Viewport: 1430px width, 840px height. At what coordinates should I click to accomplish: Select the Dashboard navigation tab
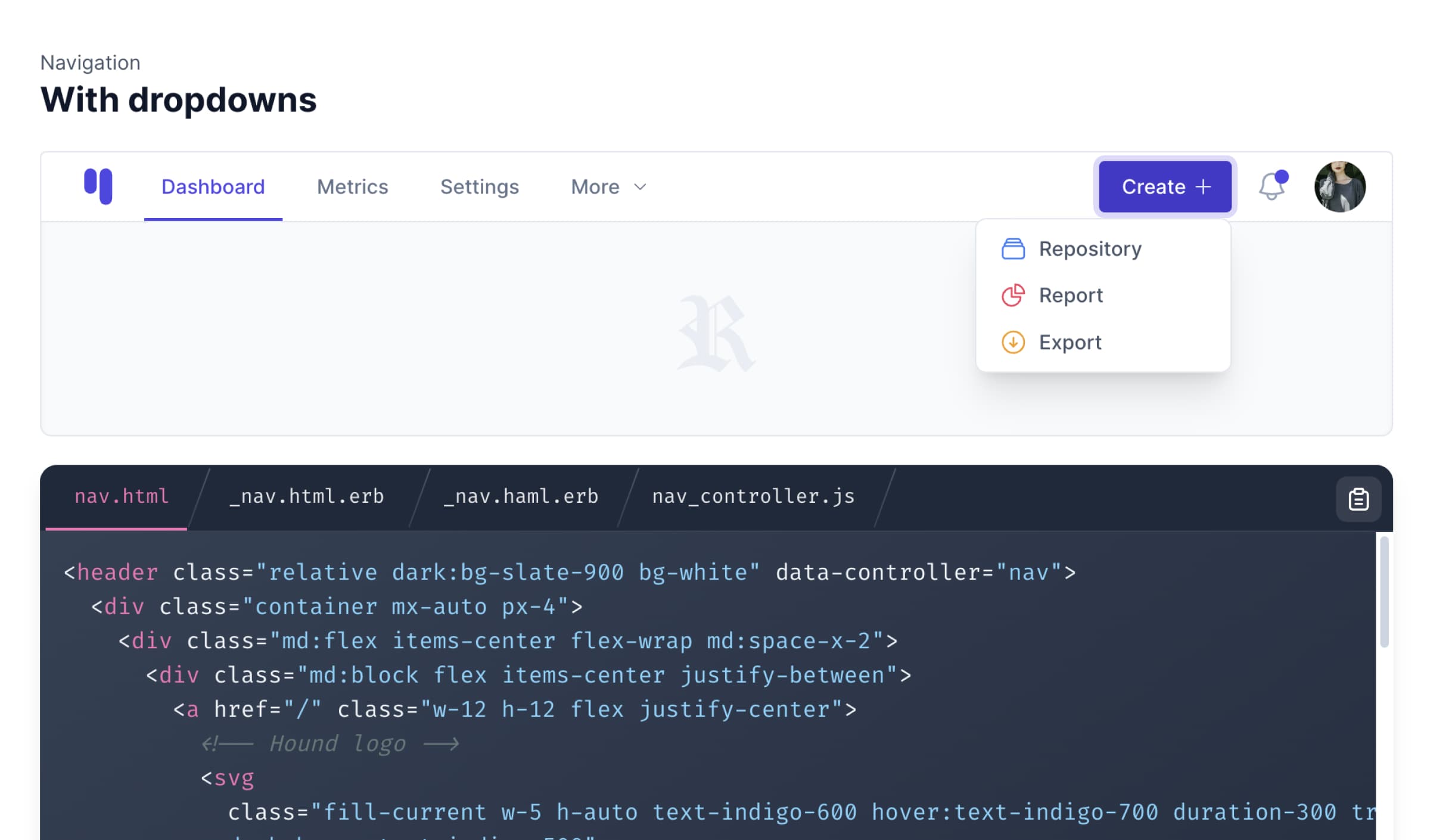213,186
